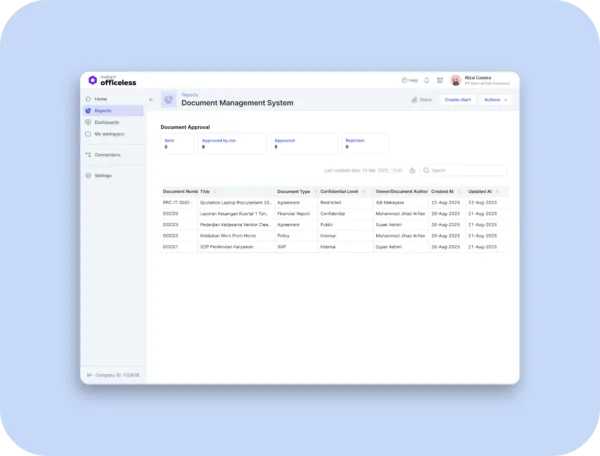The width and height of the screenshot is (600, 456).
Task: Click the export icon beside the search box
Action: [412, 171]
